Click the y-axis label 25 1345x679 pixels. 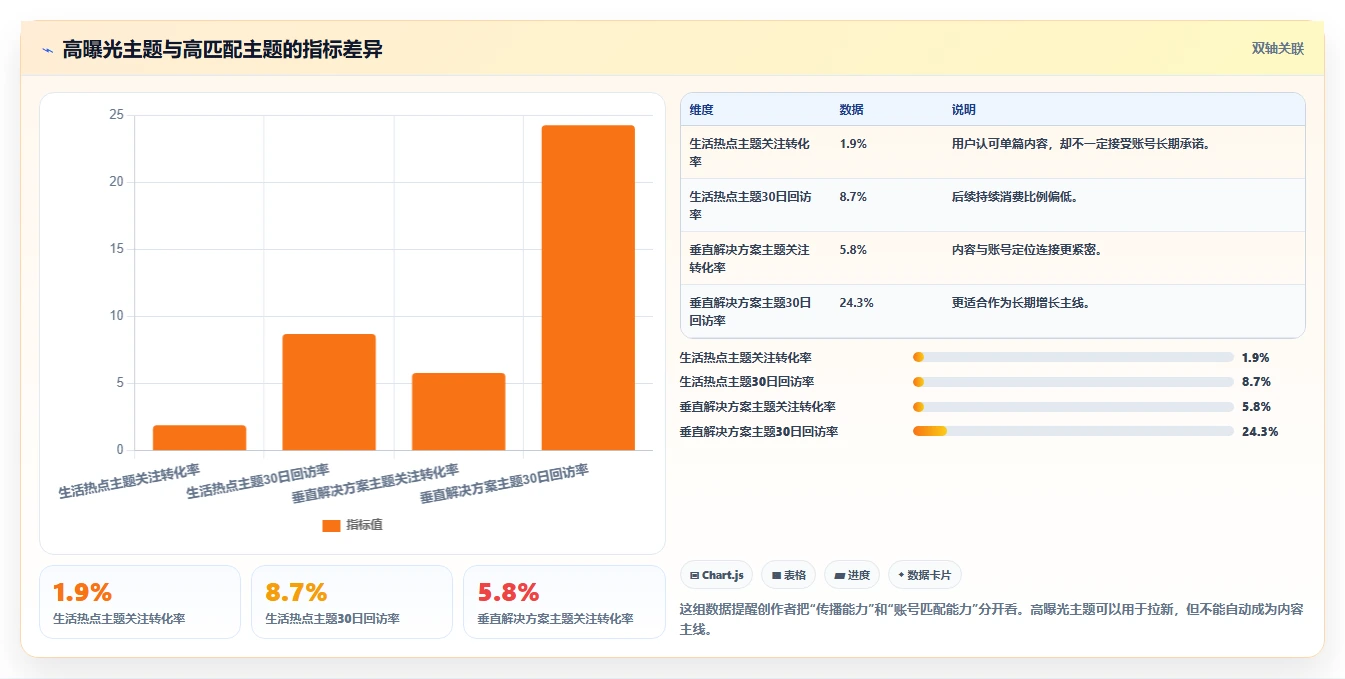[x=116, y=115]
